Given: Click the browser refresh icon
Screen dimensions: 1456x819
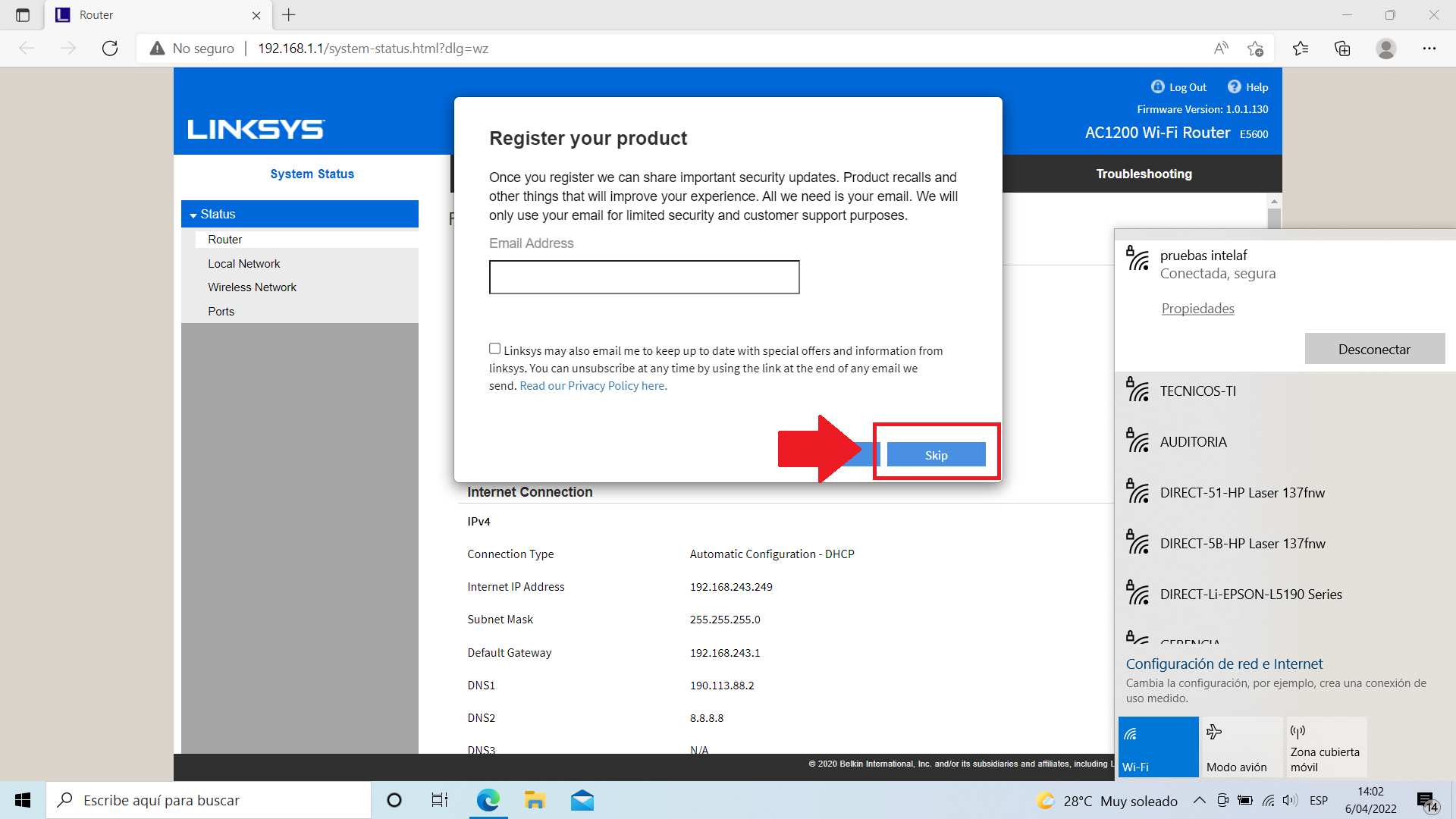Looking at the screenshot, I should coord(110,49).
